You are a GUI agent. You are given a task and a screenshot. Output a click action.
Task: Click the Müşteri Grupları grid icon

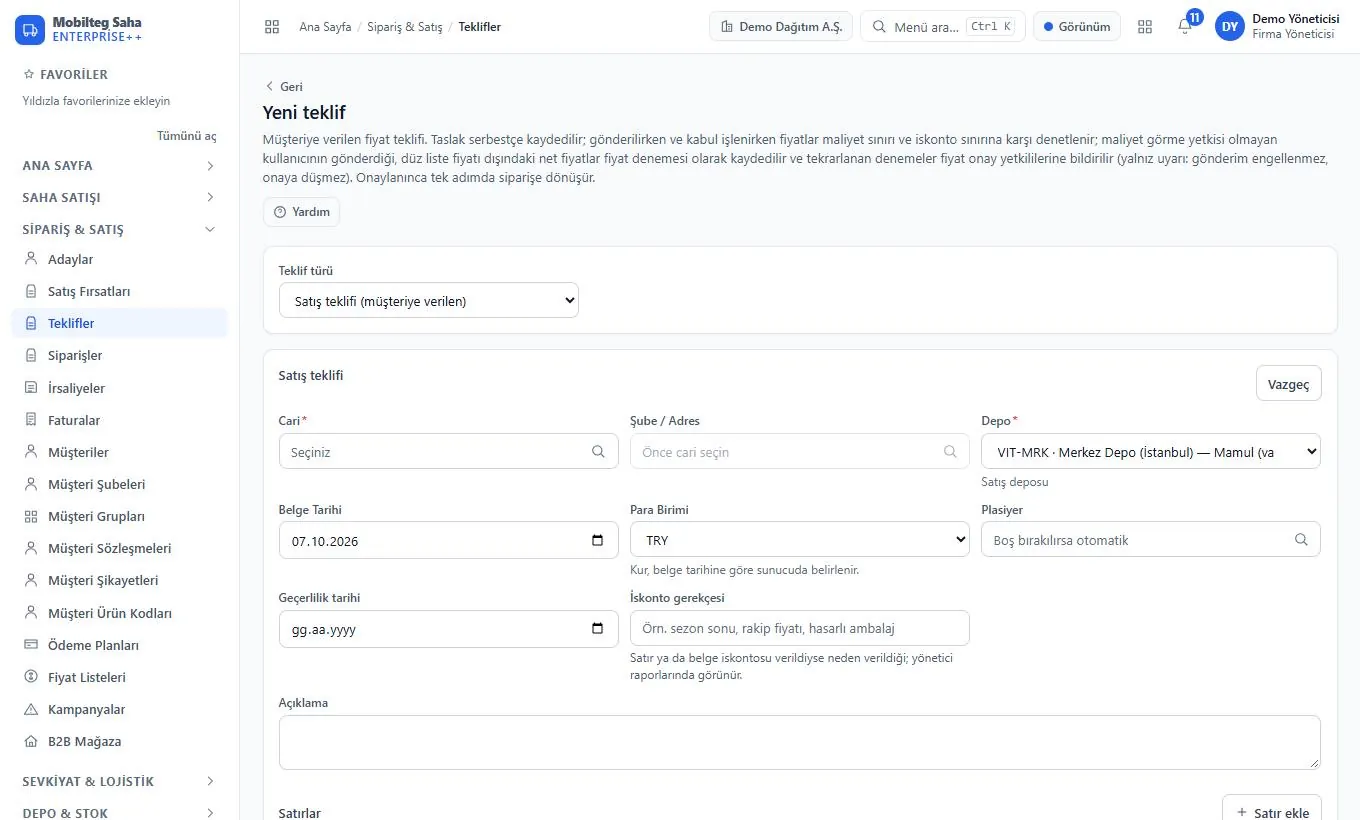30,516
